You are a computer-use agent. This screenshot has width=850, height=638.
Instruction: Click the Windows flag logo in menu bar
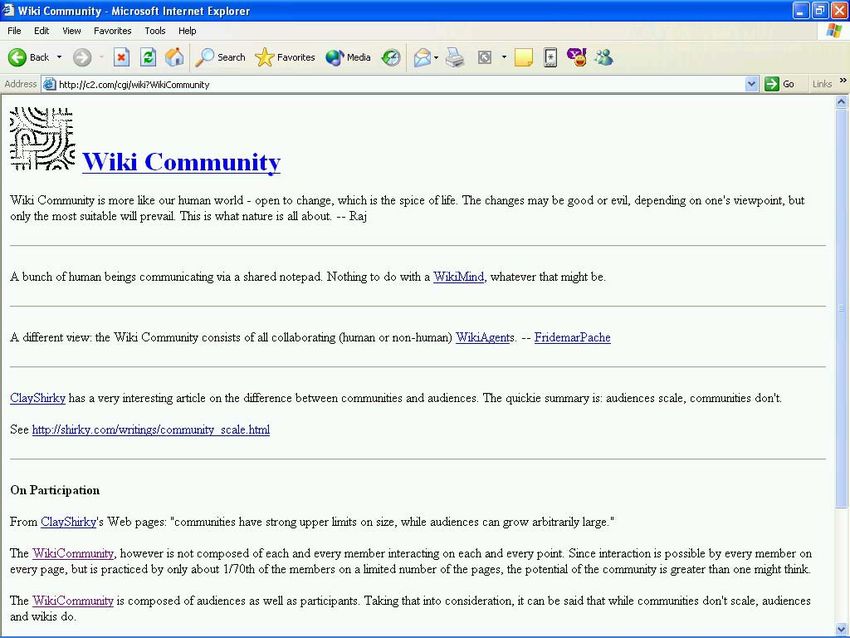(834, 30)
